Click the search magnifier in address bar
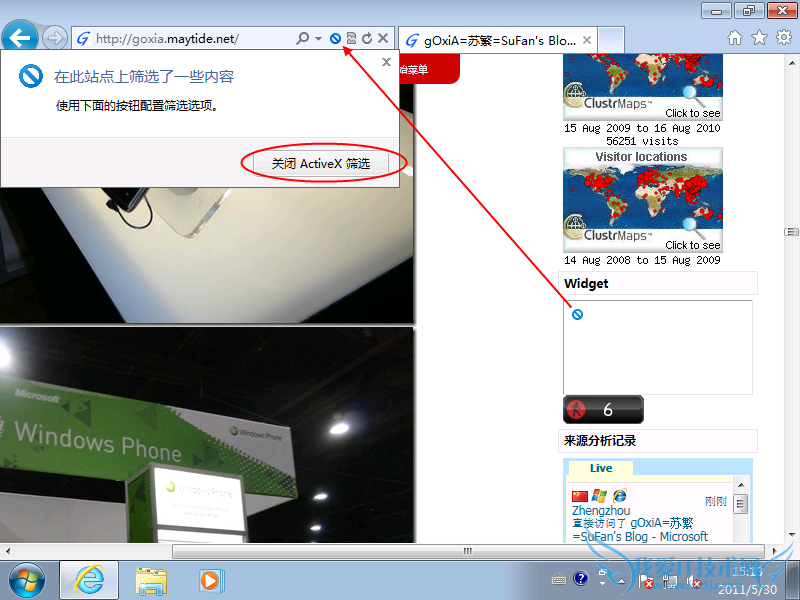800x600 pixels. tap(303, 38)
